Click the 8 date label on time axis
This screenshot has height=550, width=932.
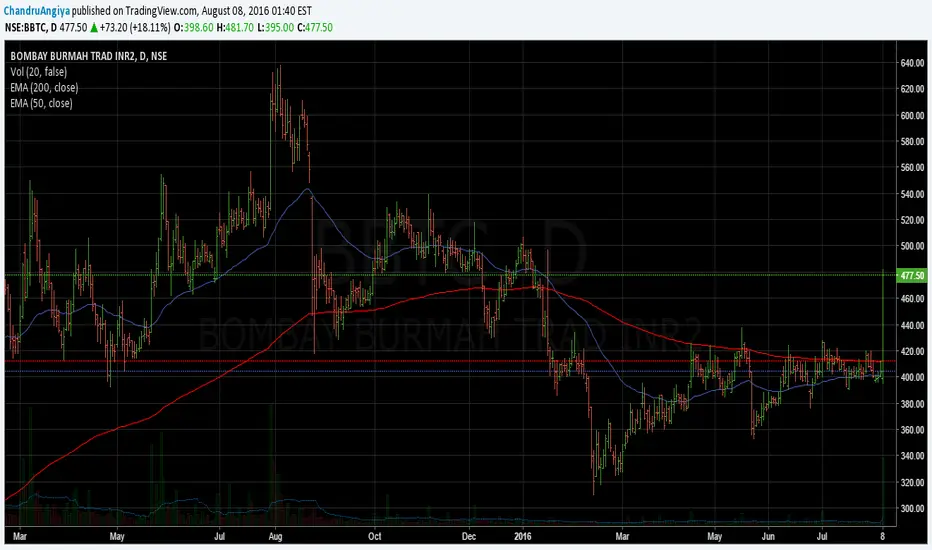tap(883, 536)
